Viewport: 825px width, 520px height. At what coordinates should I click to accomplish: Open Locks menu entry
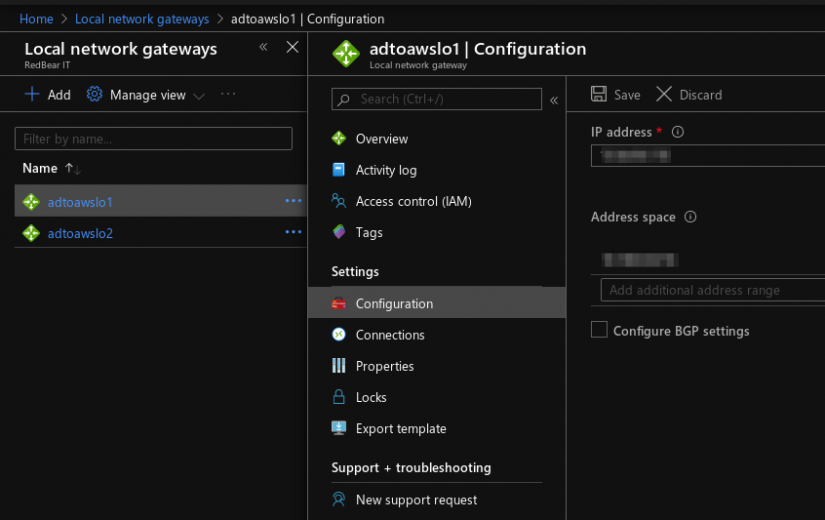pyautogui.click(x=371, y=397)
